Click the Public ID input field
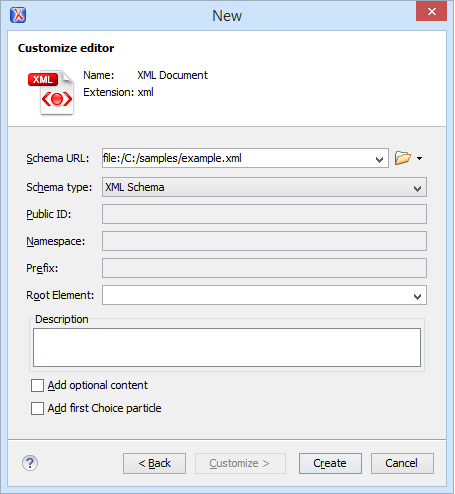The width and height of the screenshot is (455, 494). pos(264,214)
